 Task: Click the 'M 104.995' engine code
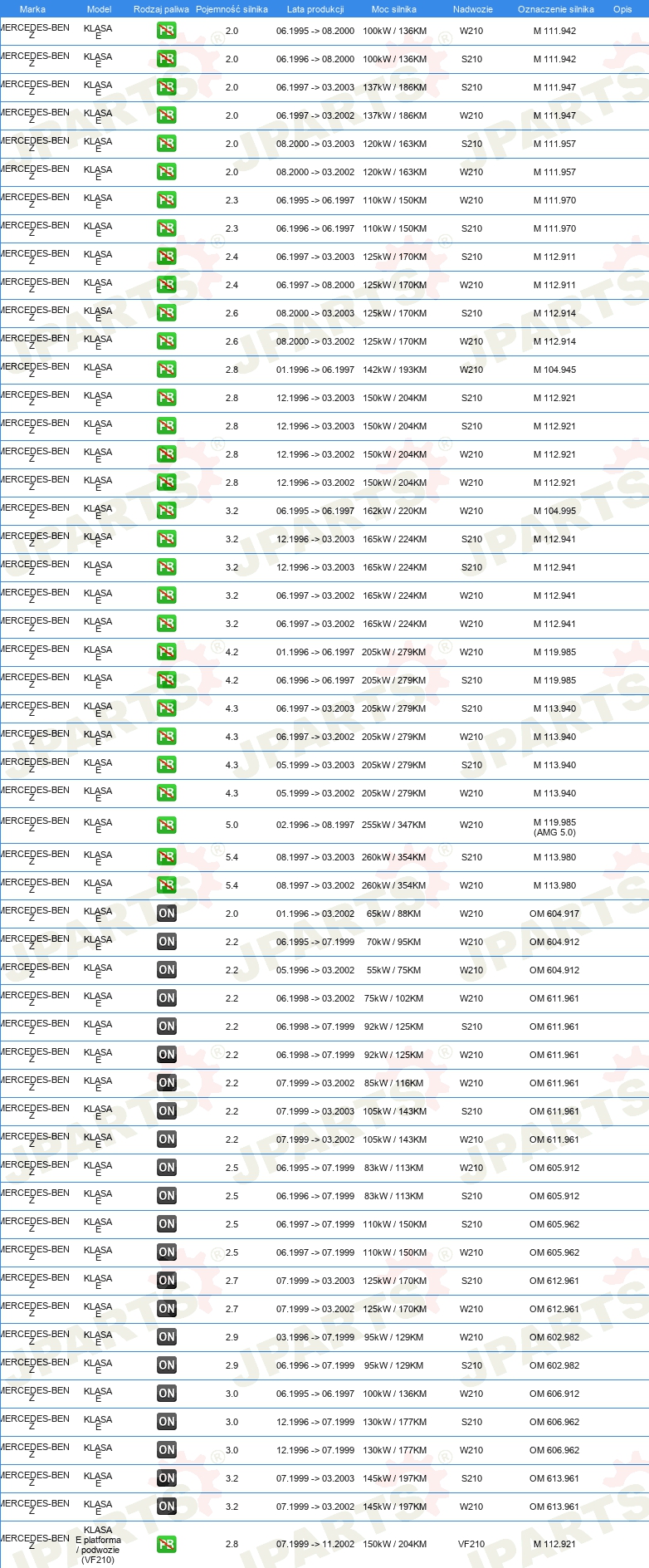point(554,511)
